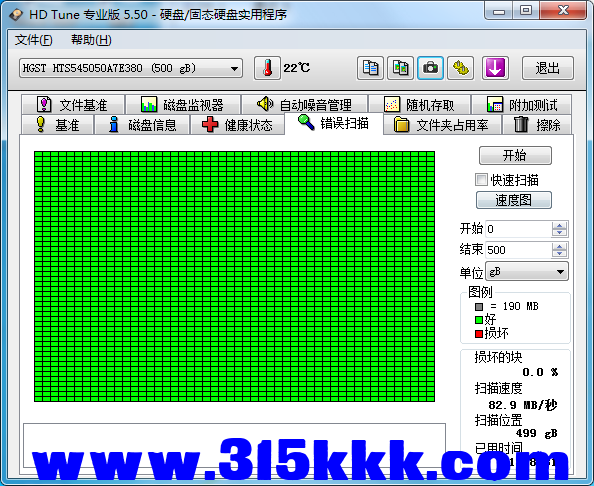
Task: Click the 退出 exit button
Action: [x=548, y=68]
